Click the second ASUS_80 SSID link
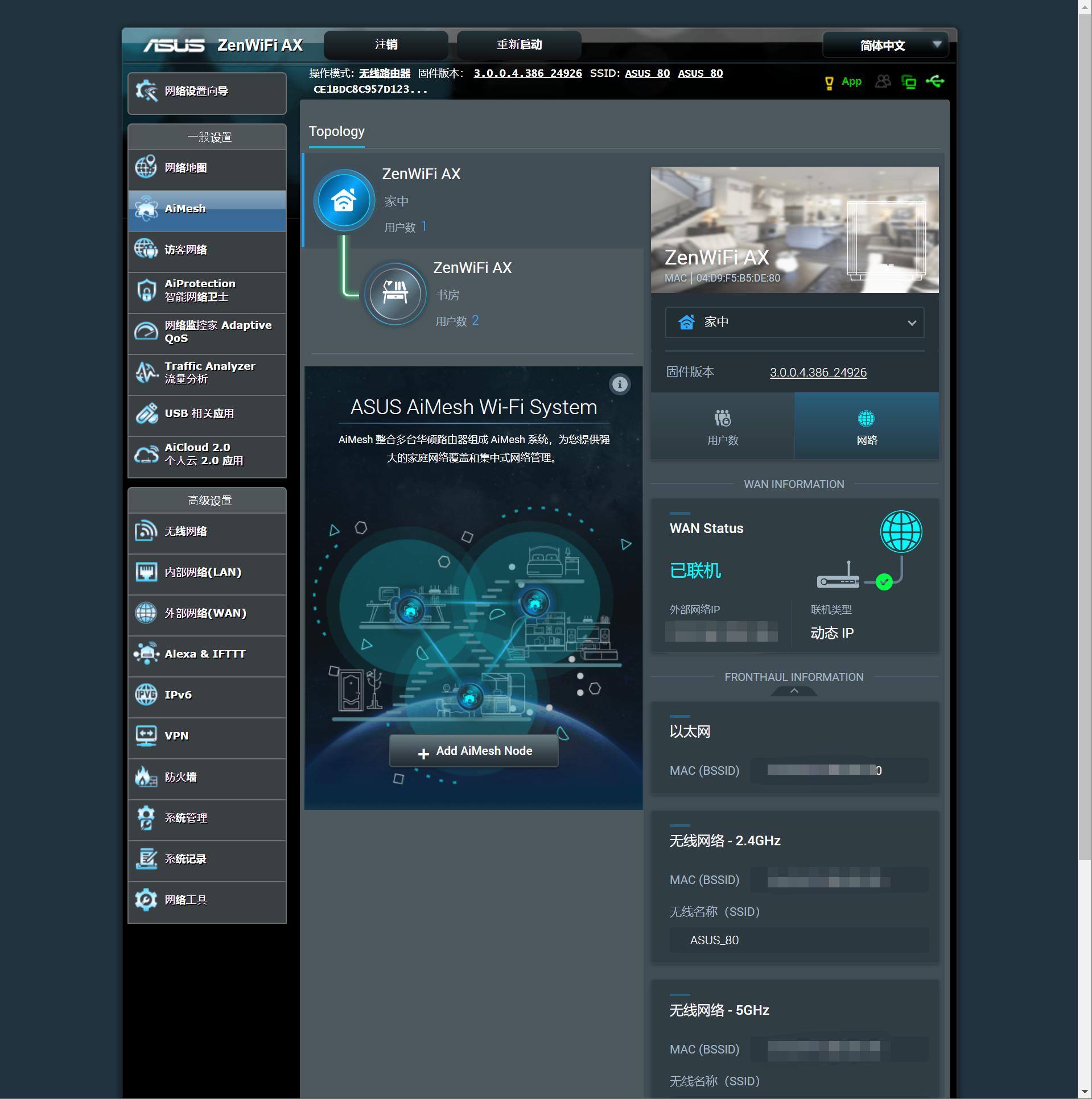This screenshot has height=1099, width=1092. [x=700, y=73]
